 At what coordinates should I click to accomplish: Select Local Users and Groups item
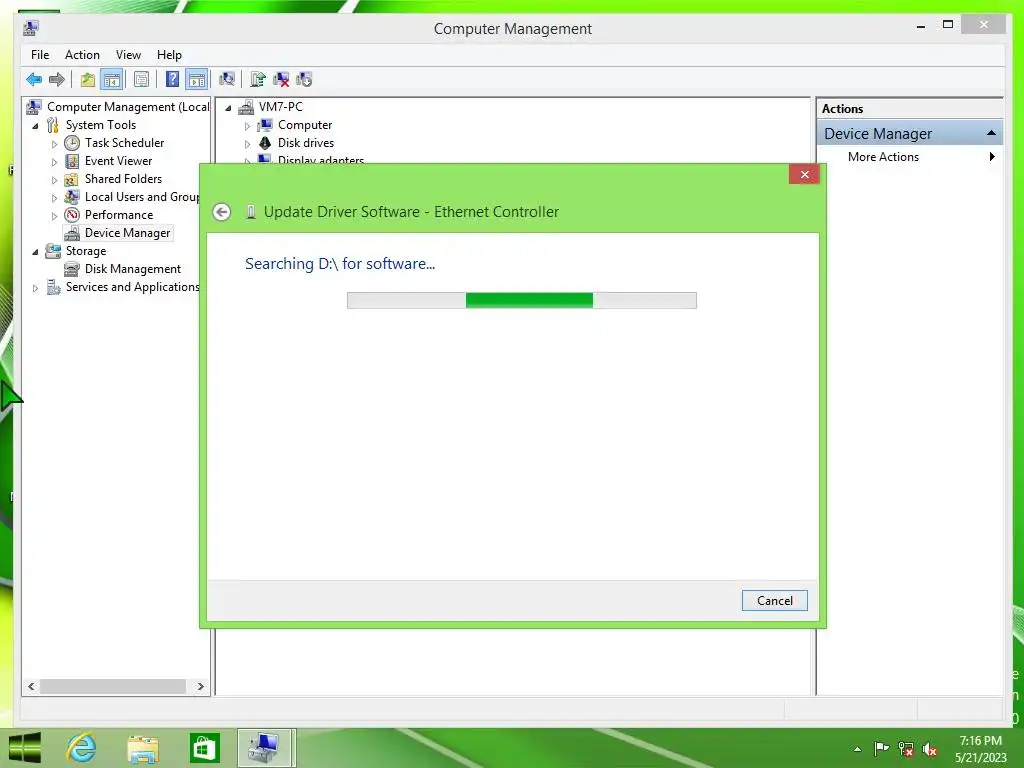click(141, 197)
